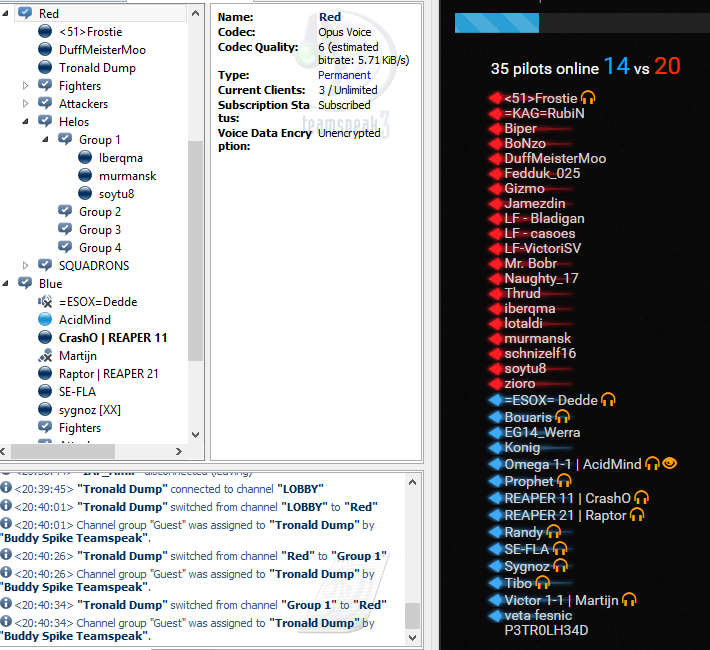The image size is (710, 650).
Task: Click the eye icon next to AcidMind
Action: (x=670, y=463)
